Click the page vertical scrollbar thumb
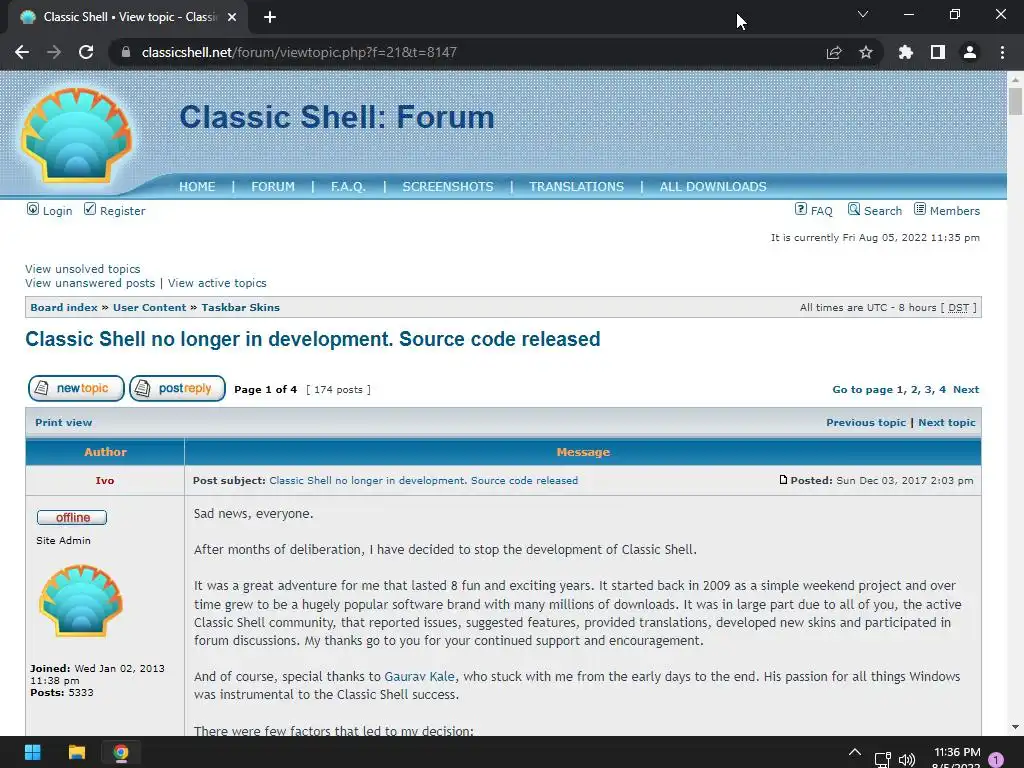Viewport: 1024px width, 768px height. [1015, 101]
